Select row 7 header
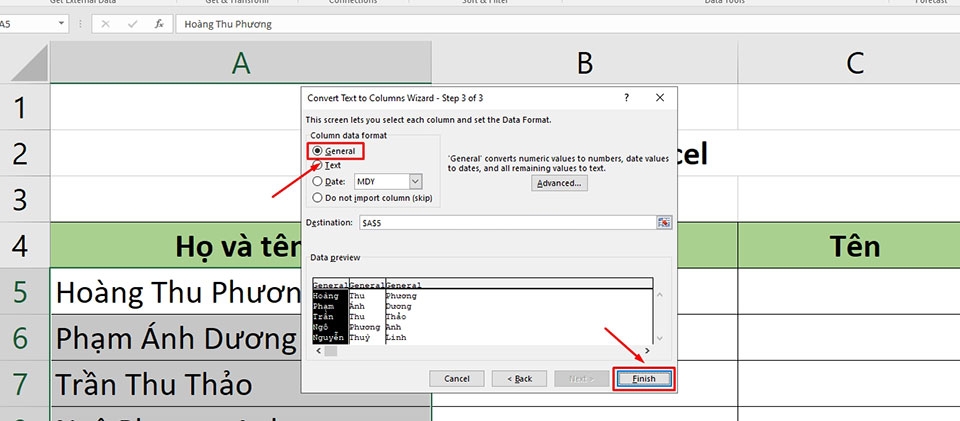The image size is (960, 421). (24, 384)
